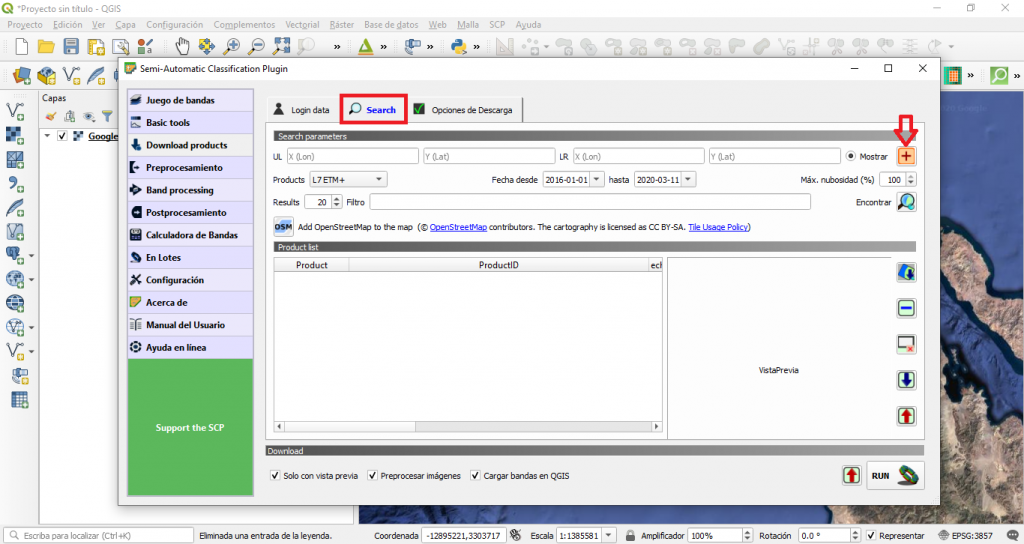Click the blue down arrow import icon
The image size is (1024, 544).
pos(906,380)
